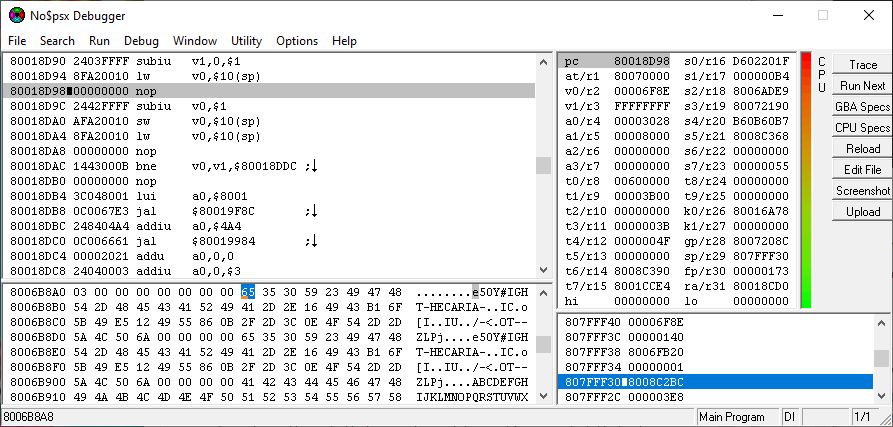Viewport: 893px width, 427px height.
Task: Open the Options menu
Action: coord(297,41)
